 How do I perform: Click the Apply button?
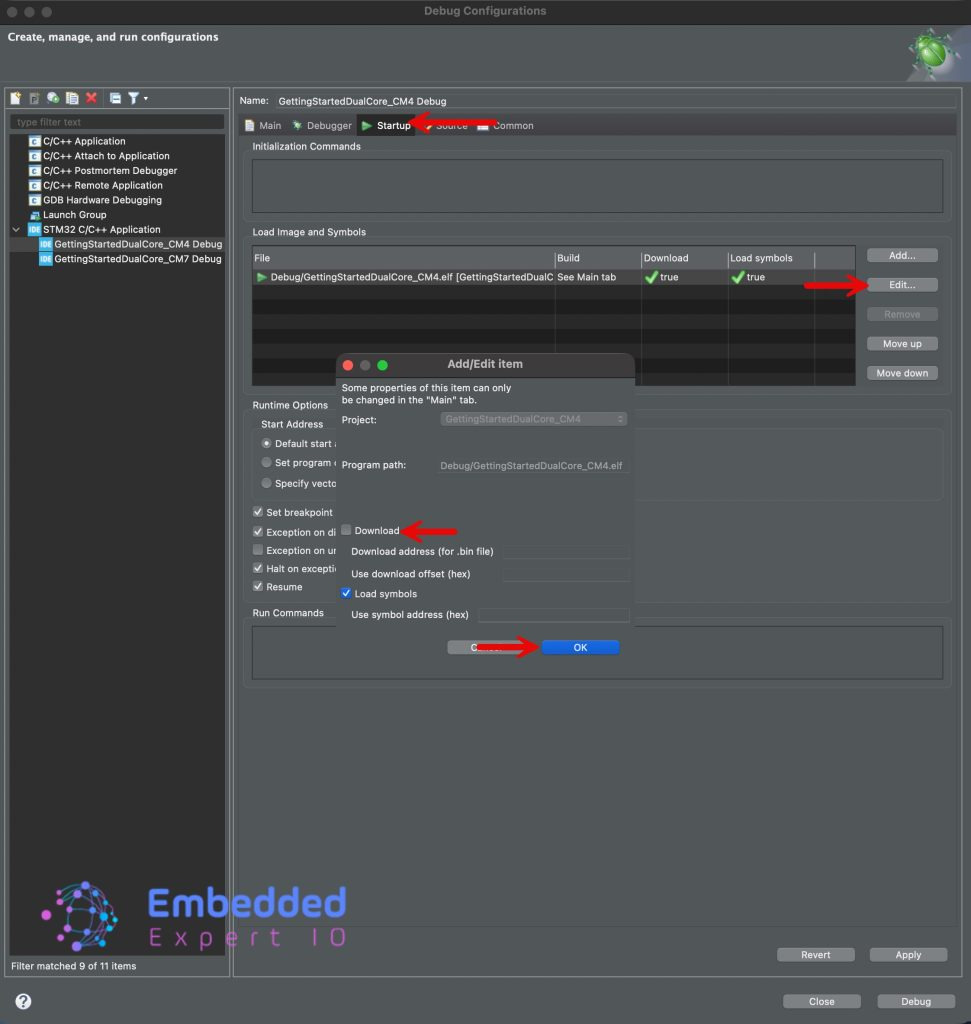point(908,955)
